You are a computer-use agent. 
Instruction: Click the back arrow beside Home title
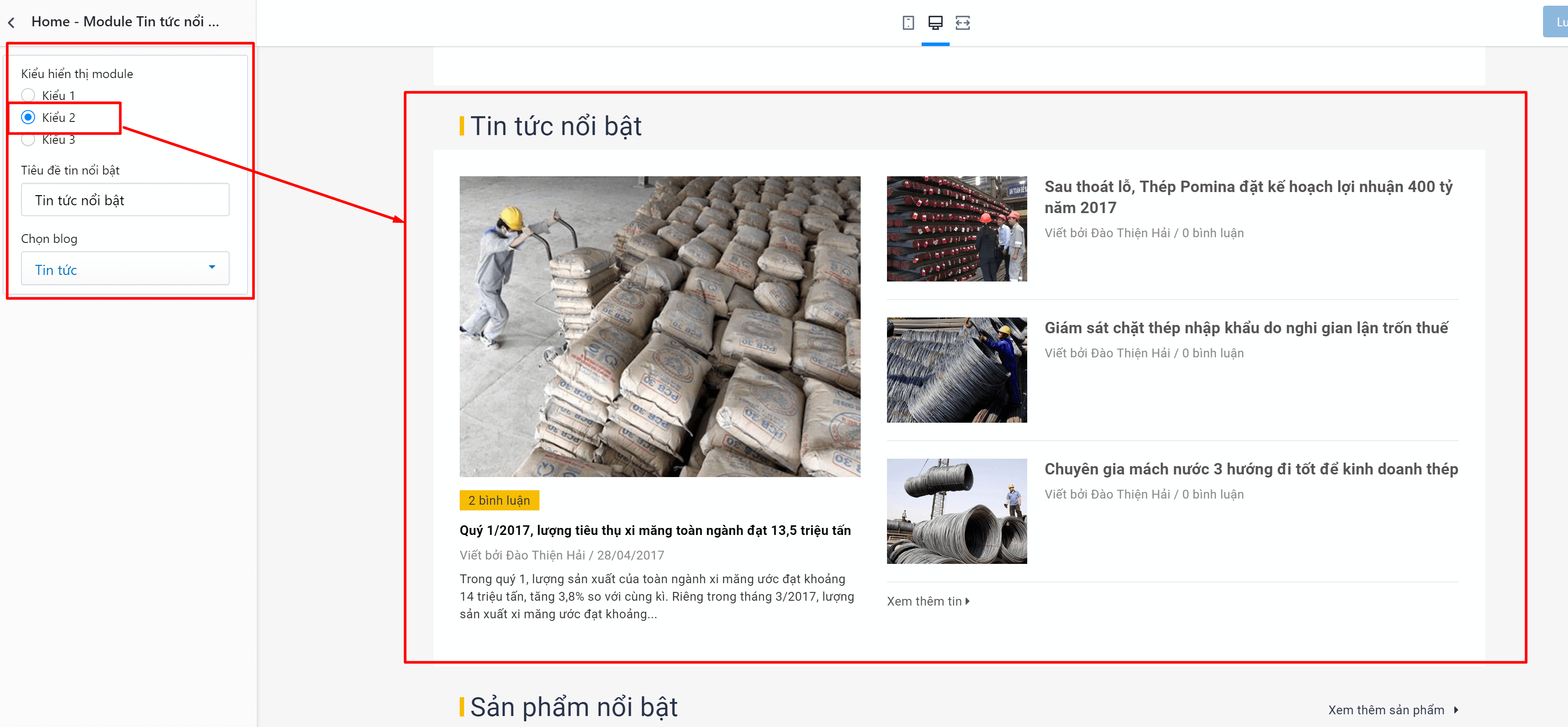[x=11, y=22]
